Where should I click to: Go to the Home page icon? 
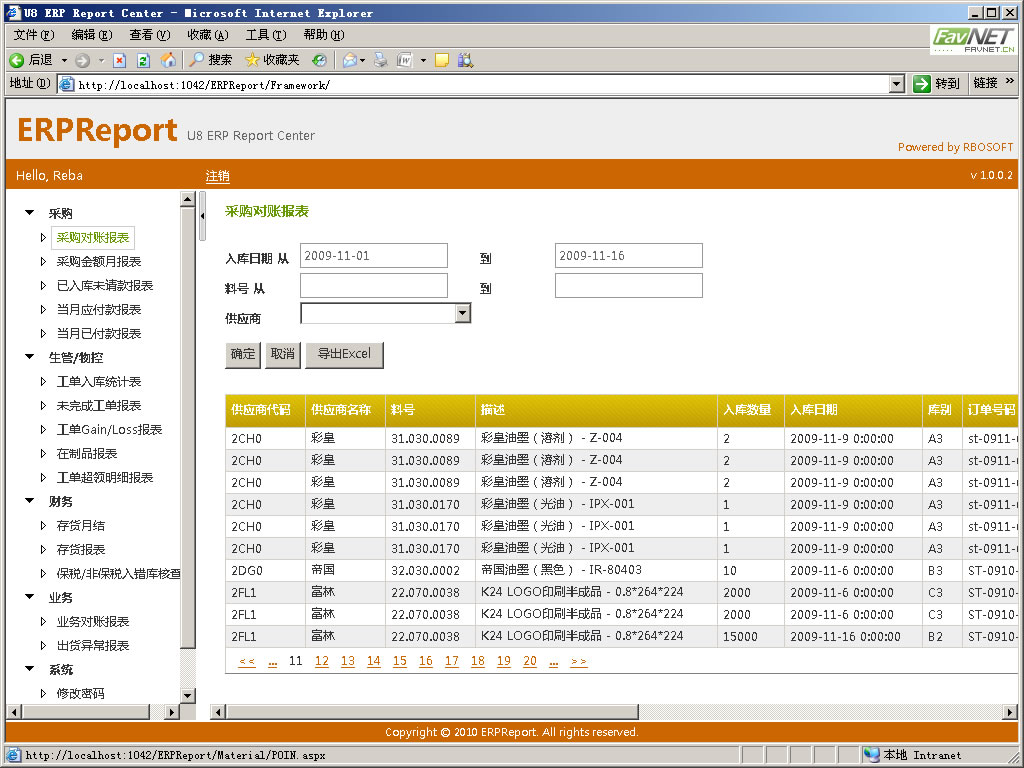pyautogui.click(x=168, y=61)
